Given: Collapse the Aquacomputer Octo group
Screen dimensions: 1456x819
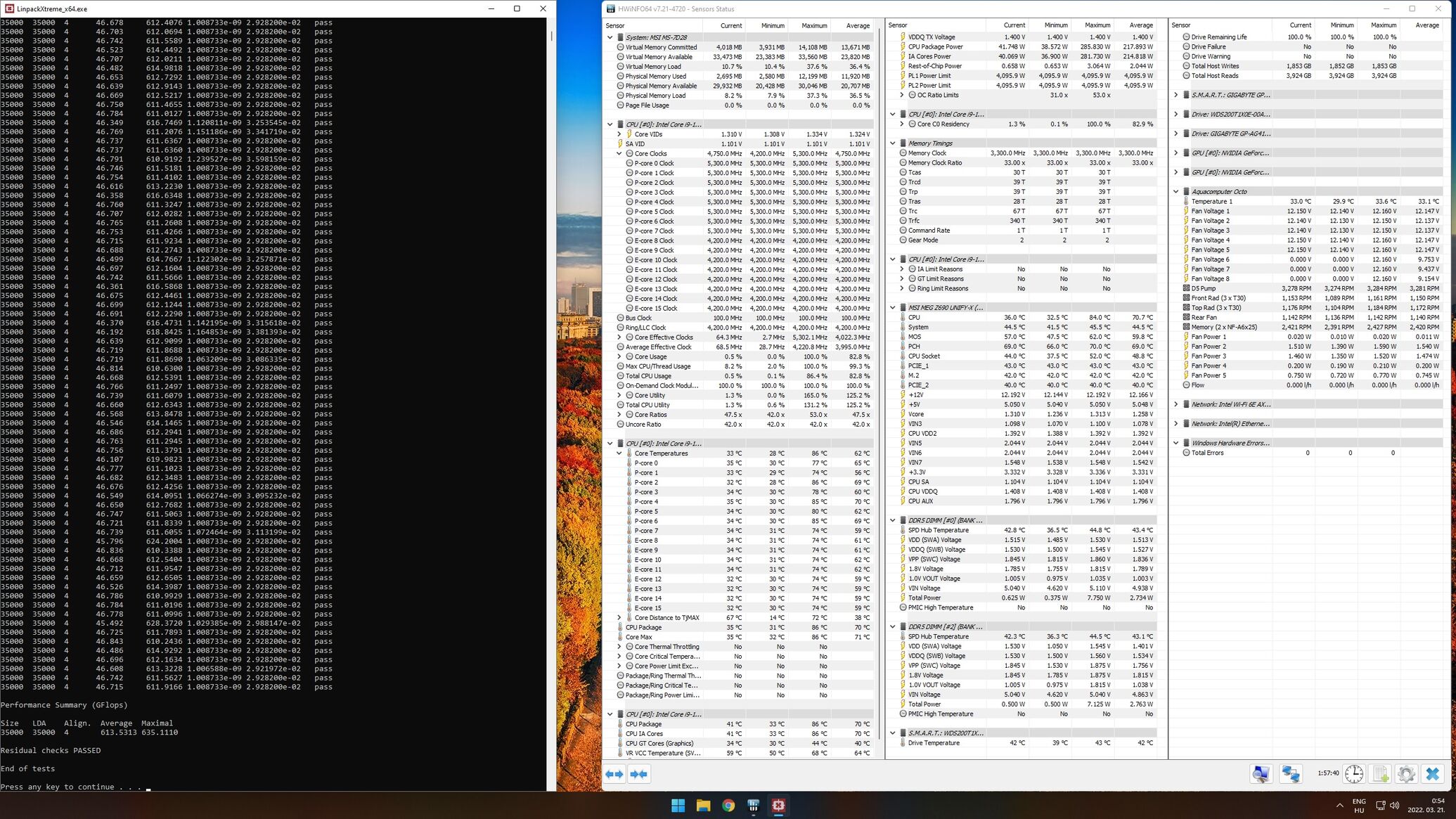Looking at the screenshot, I should click(x=1176, y=191).
